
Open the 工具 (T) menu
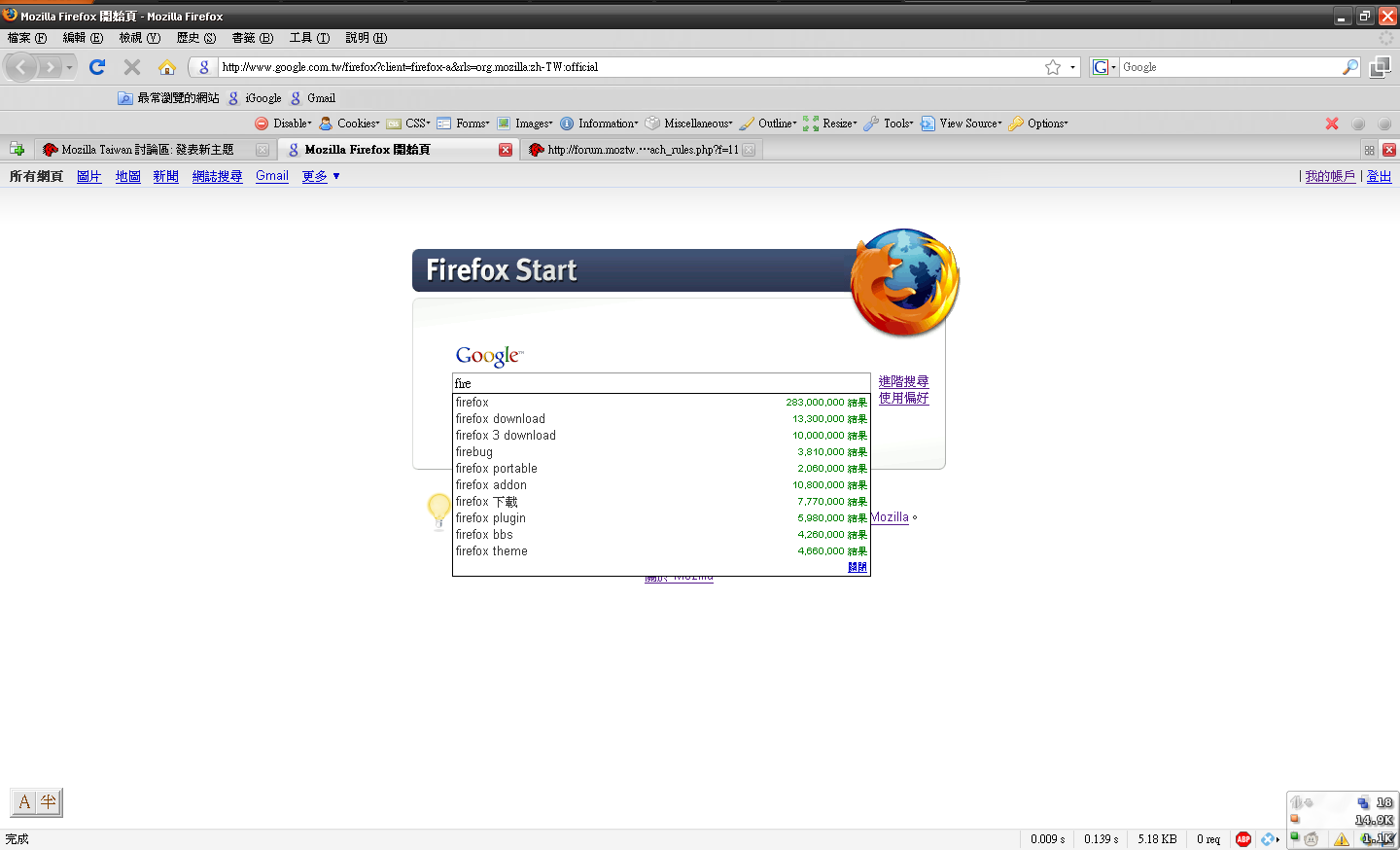point(309,38)
